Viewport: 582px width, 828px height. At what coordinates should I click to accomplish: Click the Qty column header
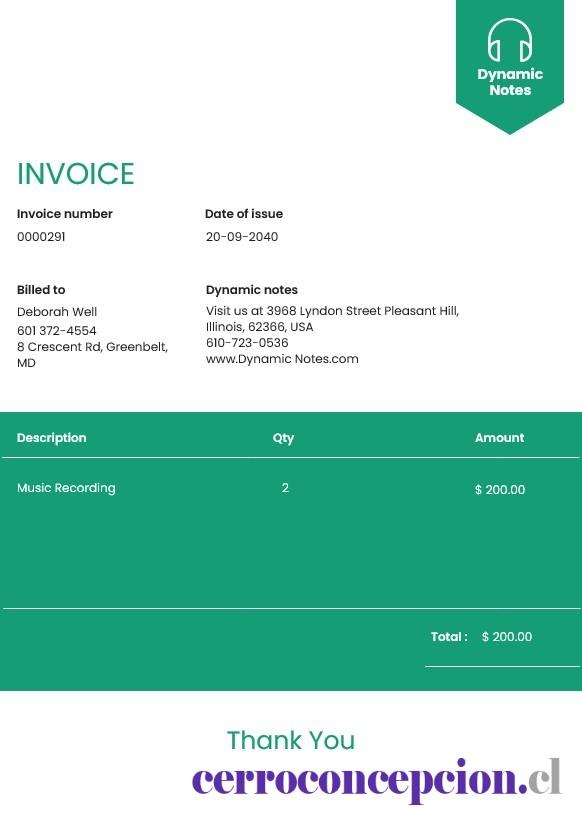(x=283, y=438)
